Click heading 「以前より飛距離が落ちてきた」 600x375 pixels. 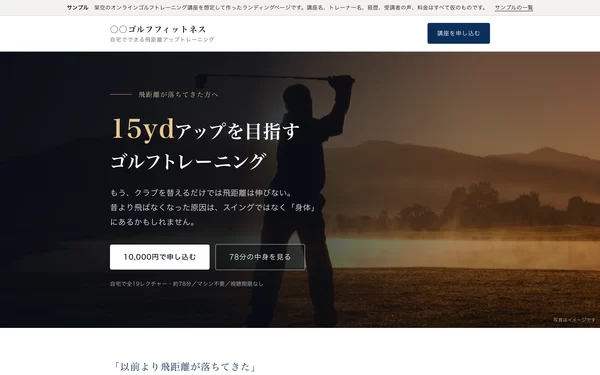coord(184,367)
